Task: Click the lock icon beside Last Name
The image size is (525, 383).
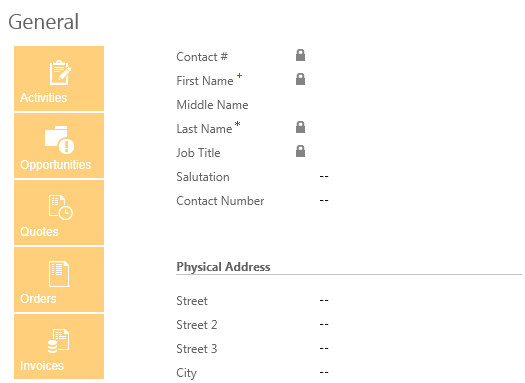Action: 300,127
